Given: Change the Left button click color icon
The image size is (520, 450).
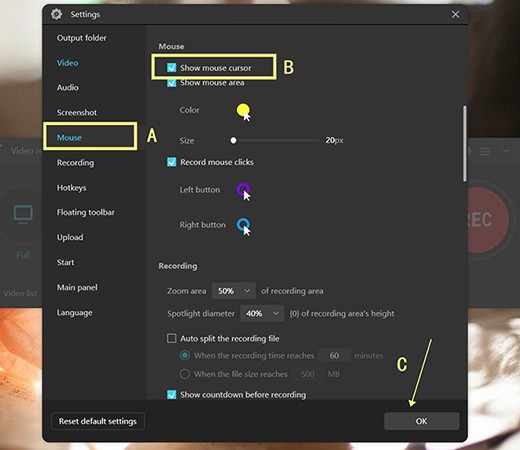Looking at the screenshot, I should pyautogui.click(x=244, y=192).
